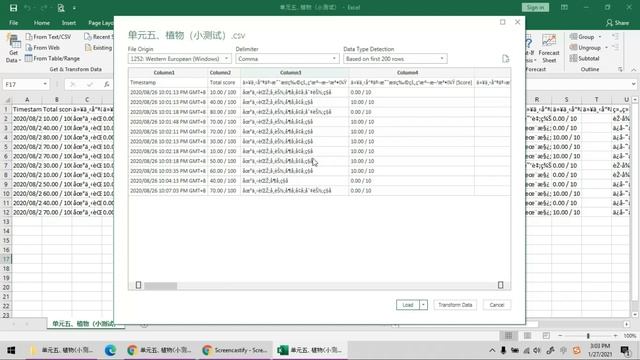Click the Redo icon in quick access toolbar

[x=44, y=8]
